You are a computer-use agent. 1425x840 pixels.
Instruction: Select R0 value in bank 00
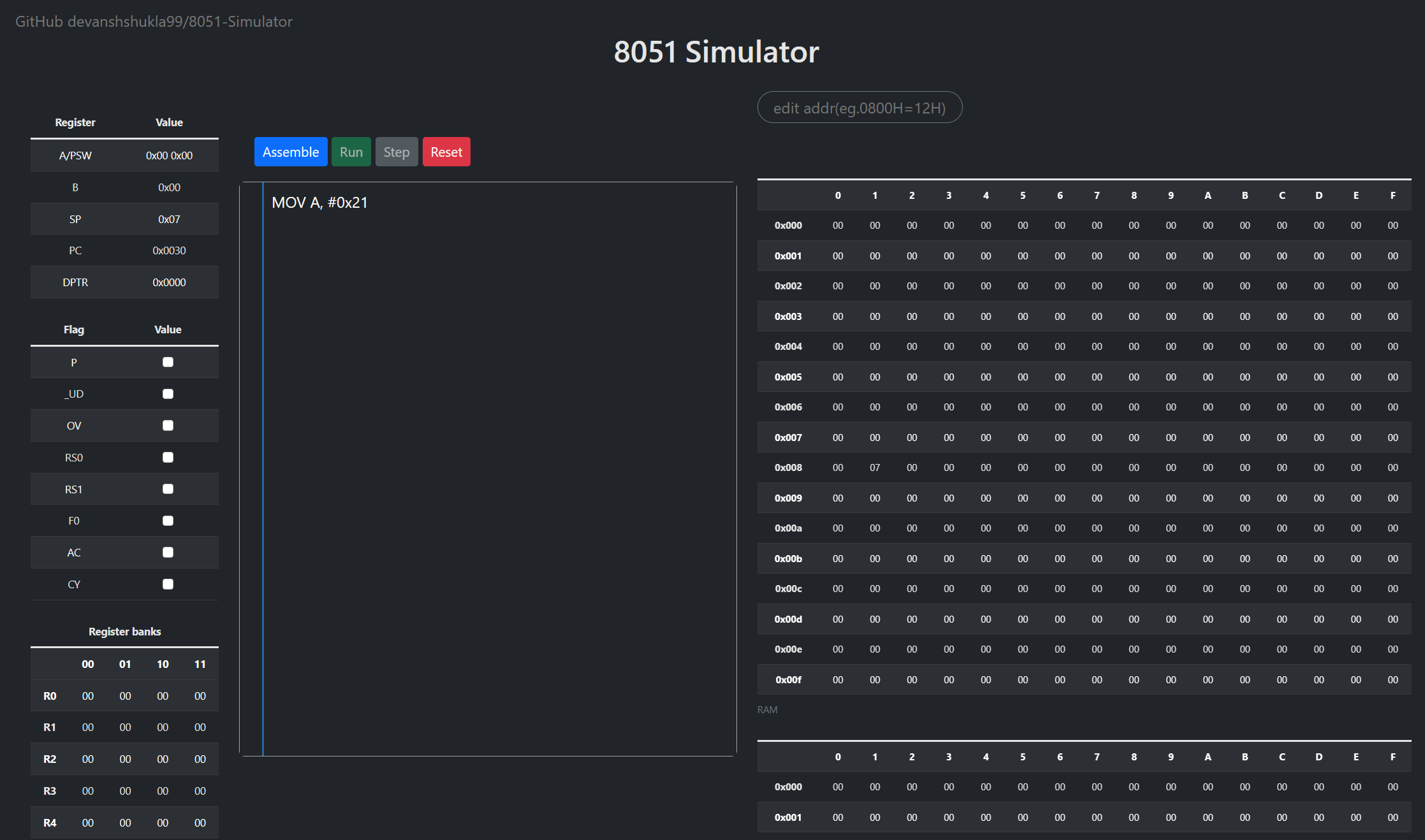(88, 696)
